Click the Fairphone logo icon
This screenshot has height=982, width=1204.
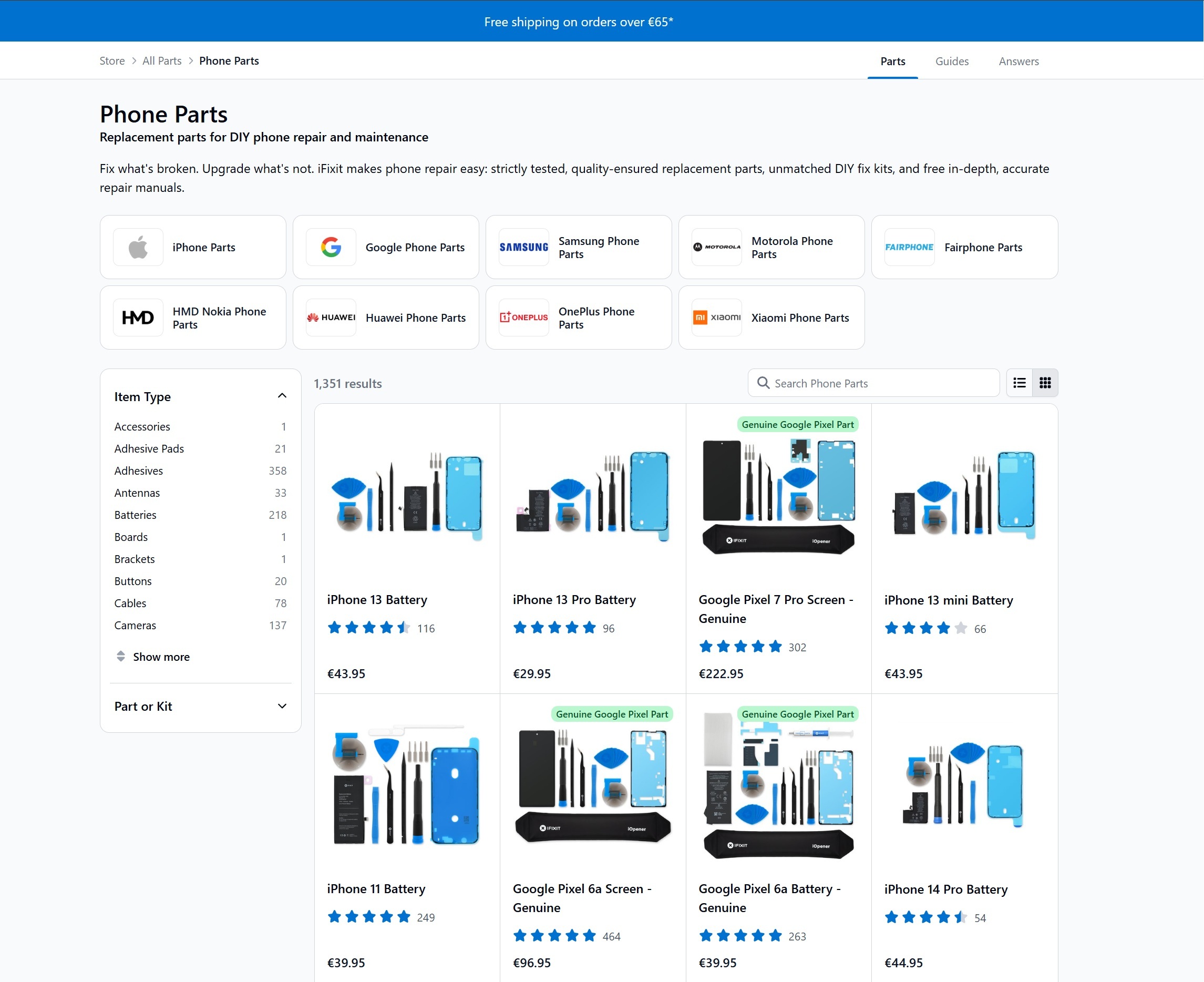[909, 247]
